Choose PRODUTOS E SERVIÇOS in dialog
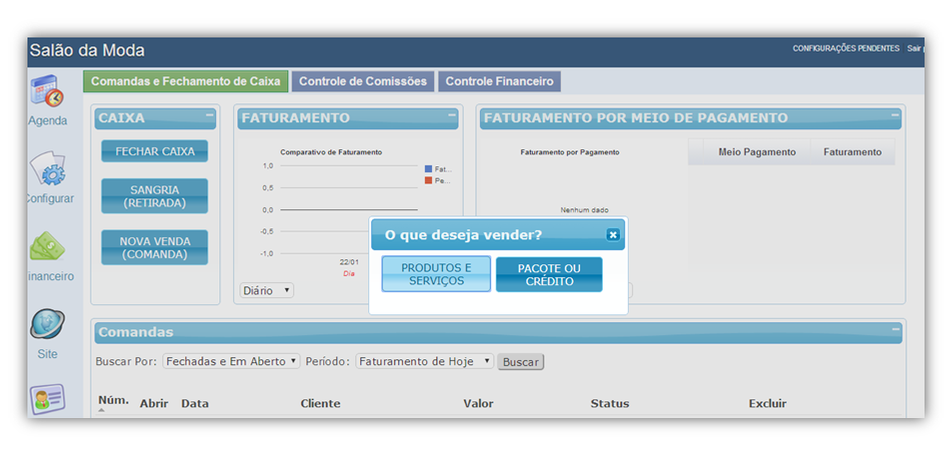This screenshot has width=950, height=449. [x=436, y=274]
